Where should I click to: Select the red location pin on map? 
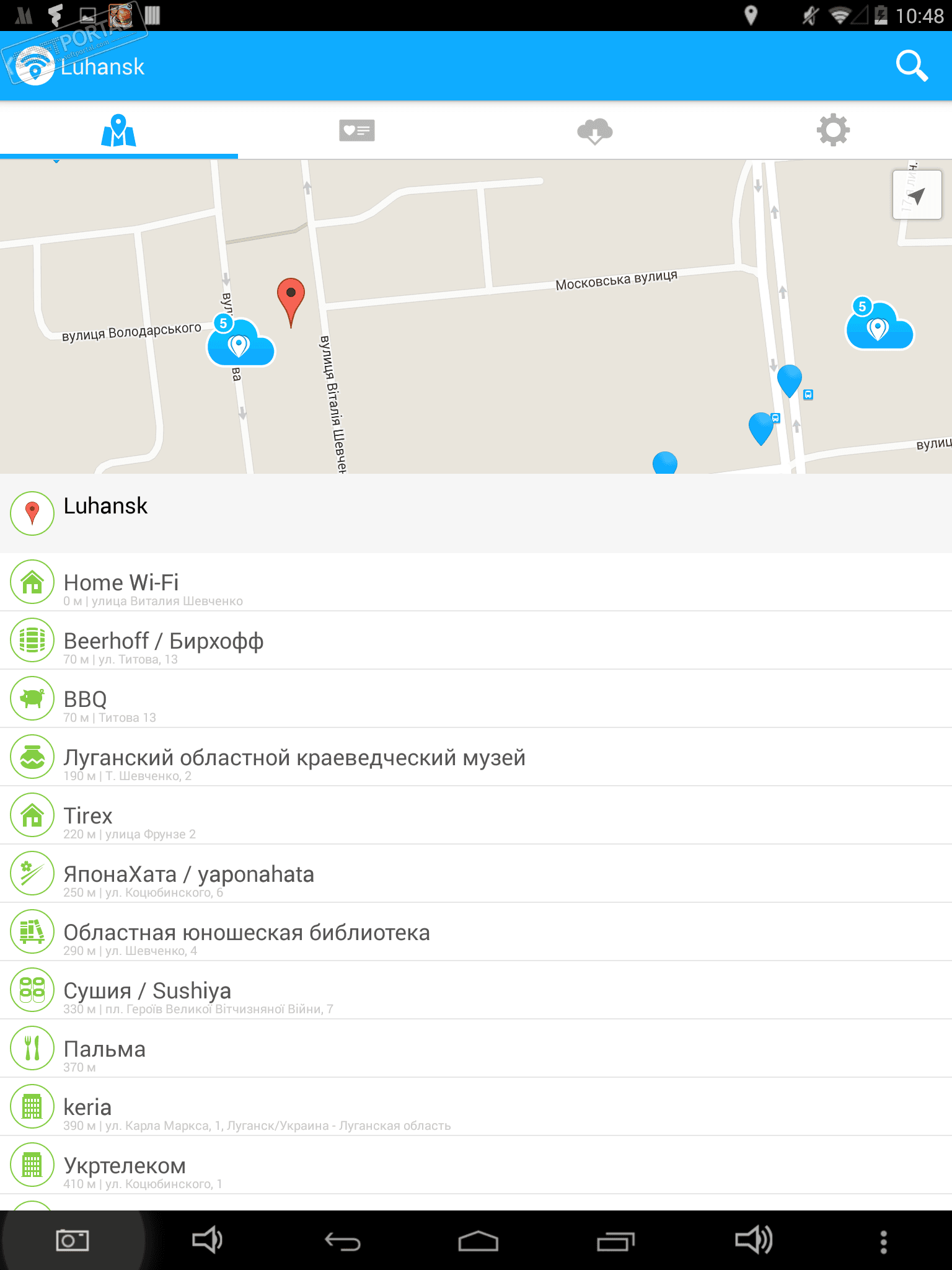pyautogui.click(x=291, y=303)
